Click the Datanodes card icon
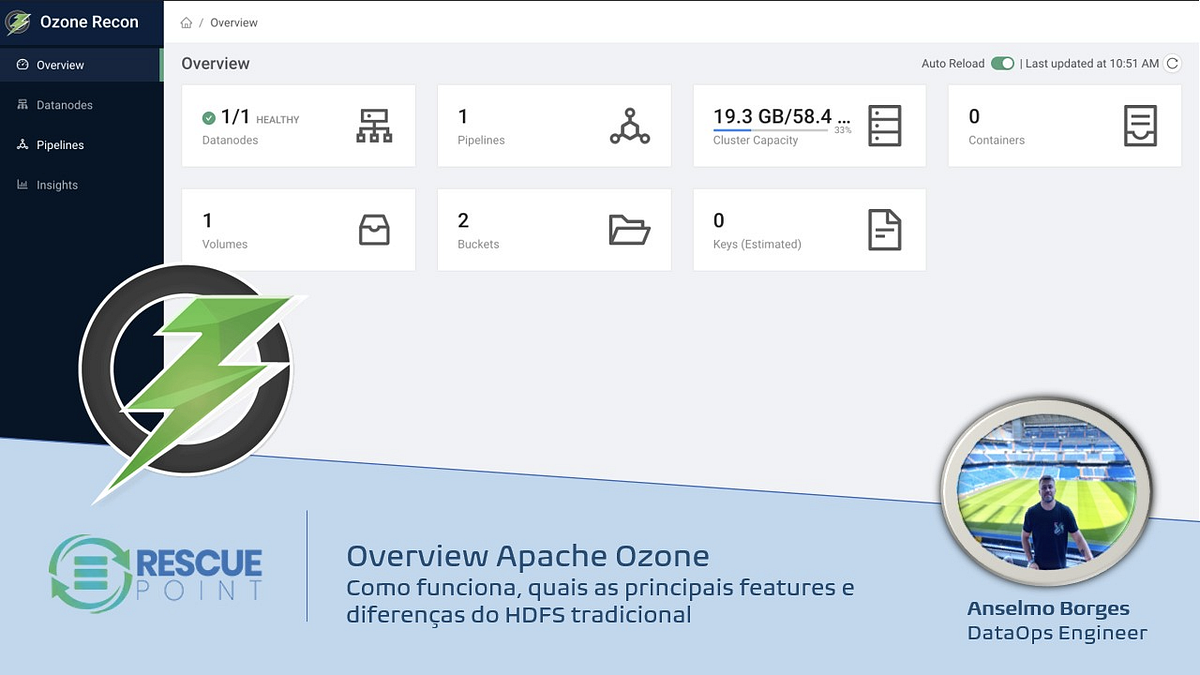This screenshot has height=675, width=1200. click(x=374, y=124)
